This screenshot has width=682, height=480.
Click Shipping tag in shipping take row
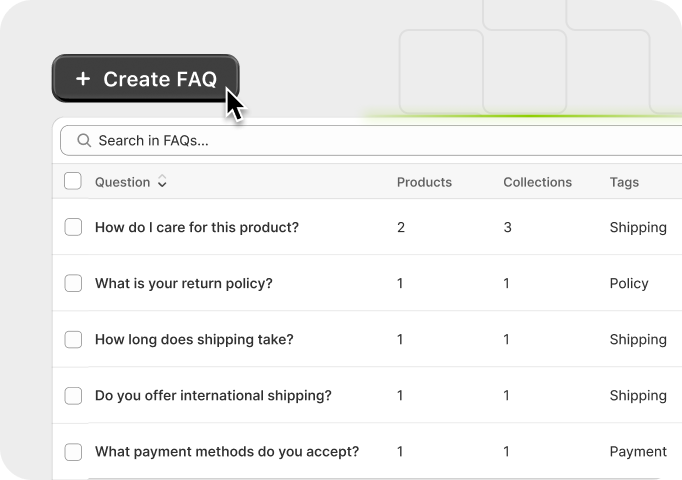[x=638, y=340]
